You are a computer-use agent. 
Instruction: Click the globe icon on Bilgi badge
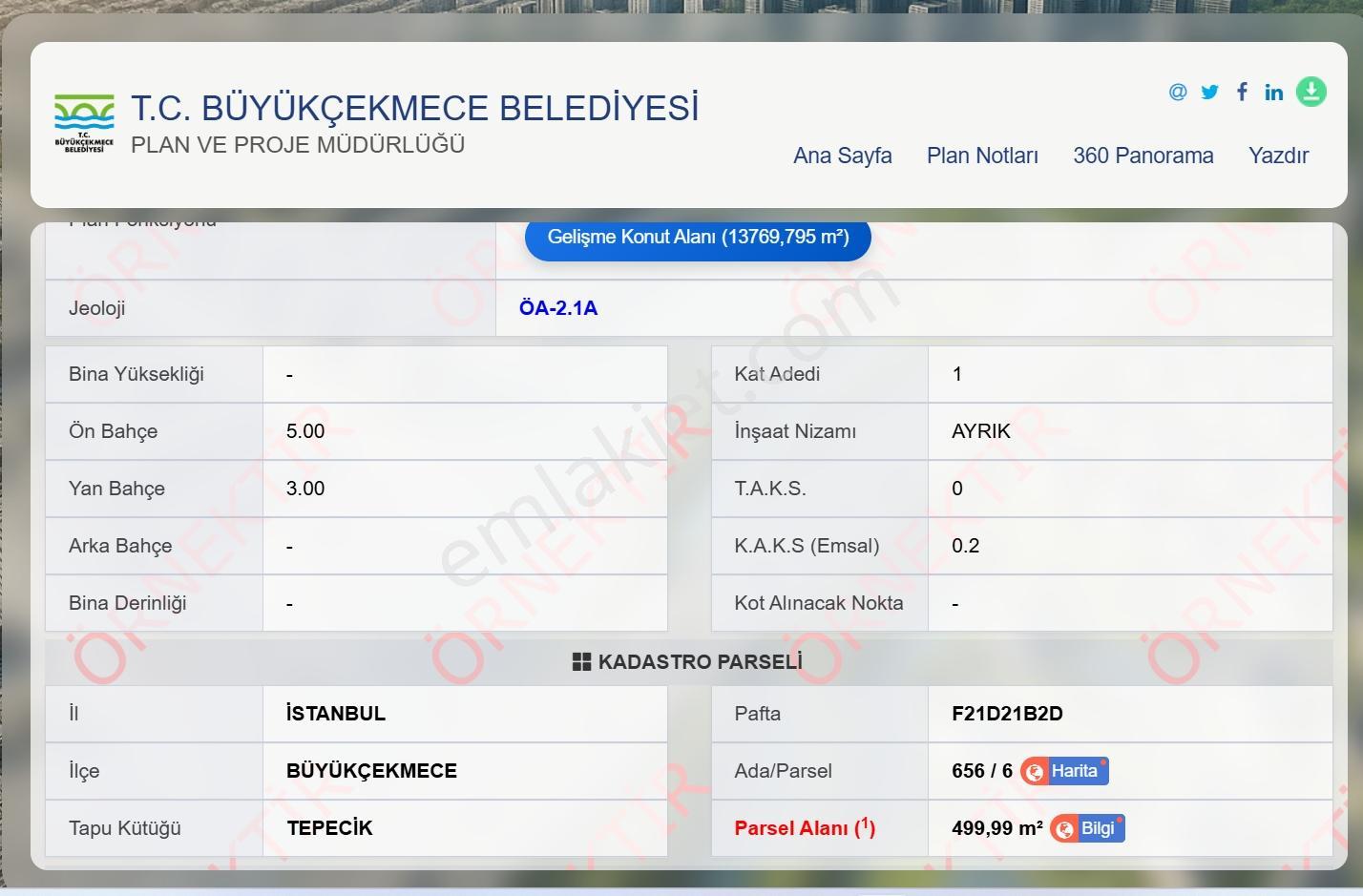coord(1064,828)
